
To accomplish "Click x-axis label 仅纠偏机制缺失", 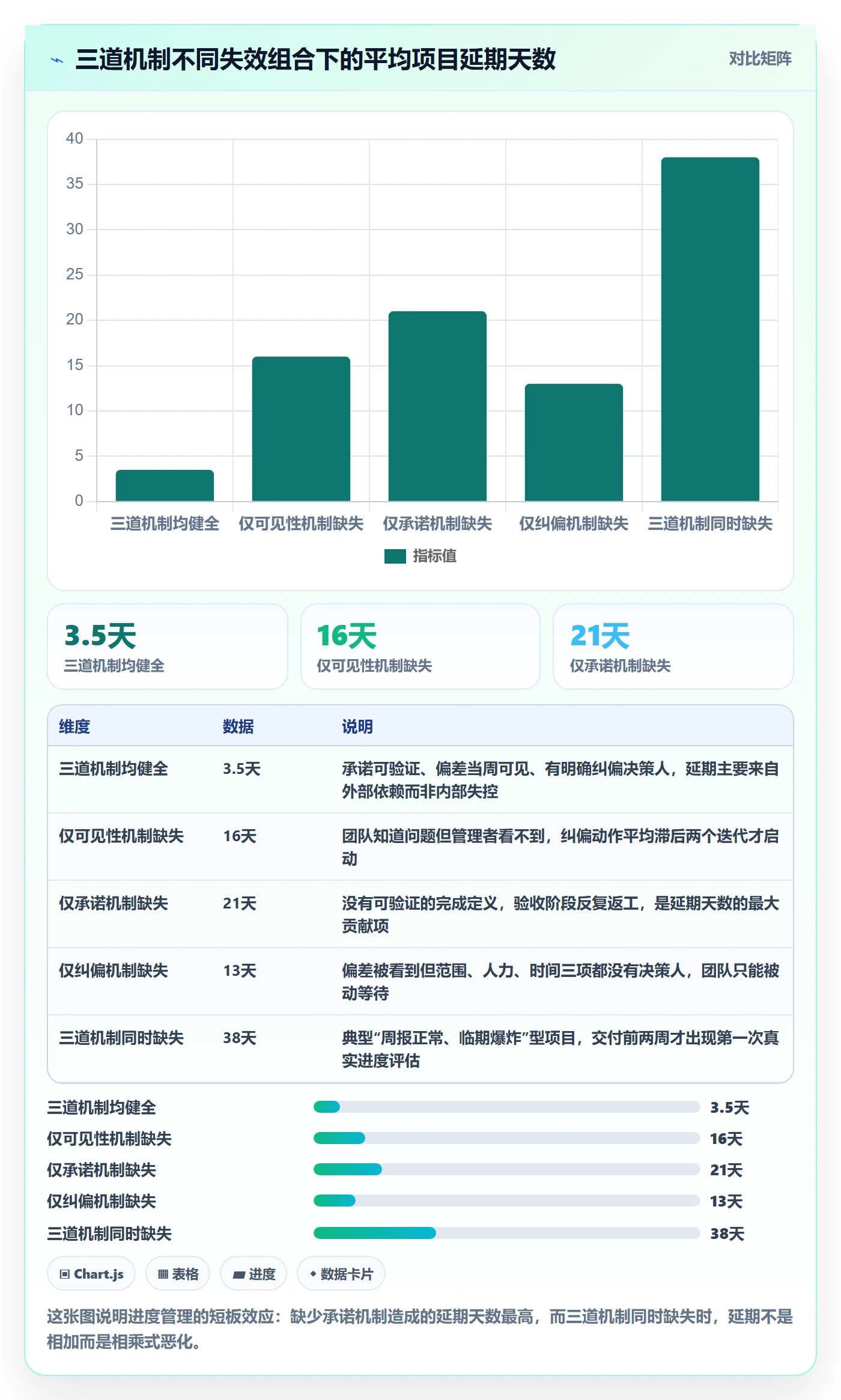I will pos(574,524).
